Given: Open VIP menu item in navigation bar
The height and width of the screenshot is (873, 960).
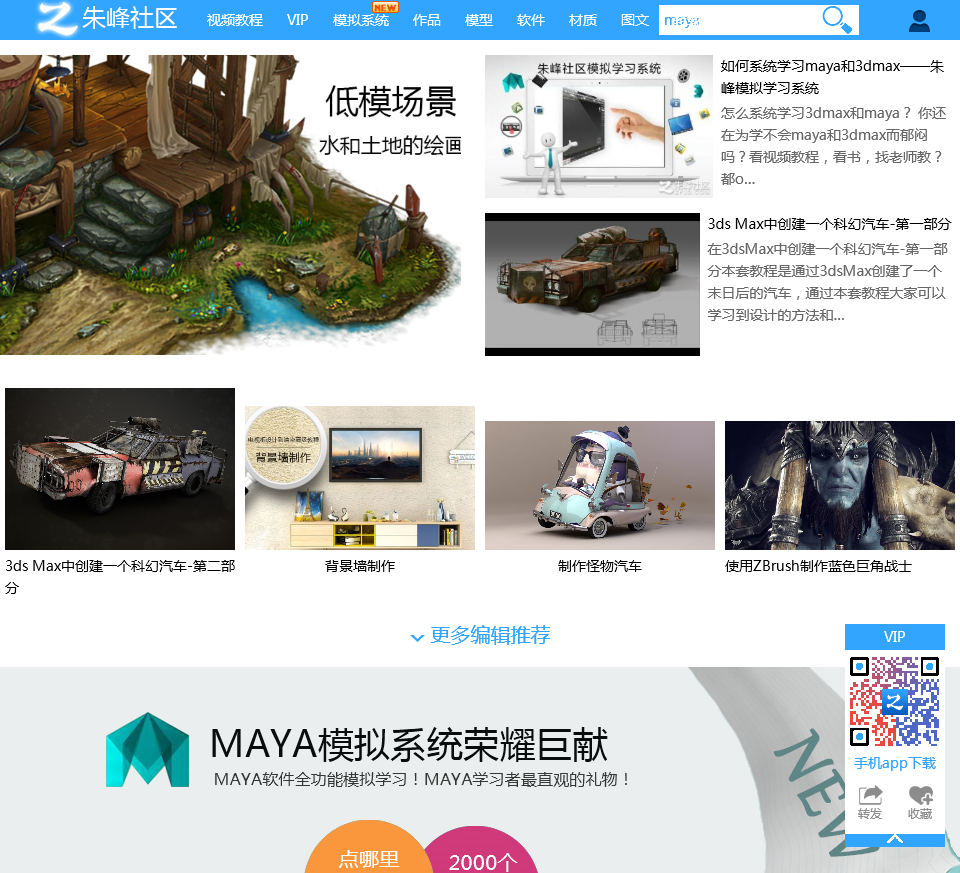Looking at the screenshot, I should point(298,20).
